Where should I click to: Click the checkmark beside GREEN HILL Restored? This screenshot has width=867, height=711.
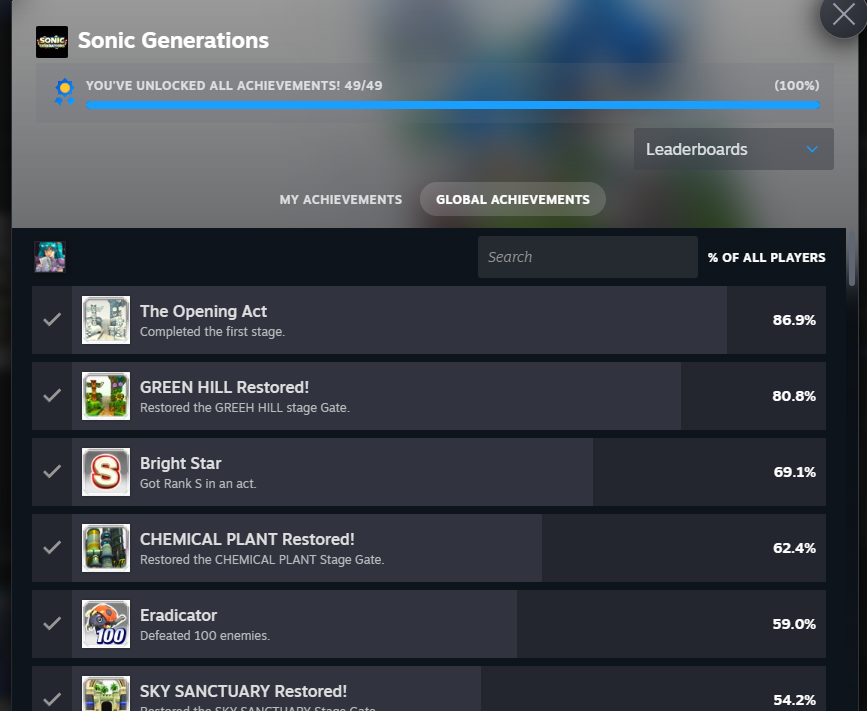(52, 395)
